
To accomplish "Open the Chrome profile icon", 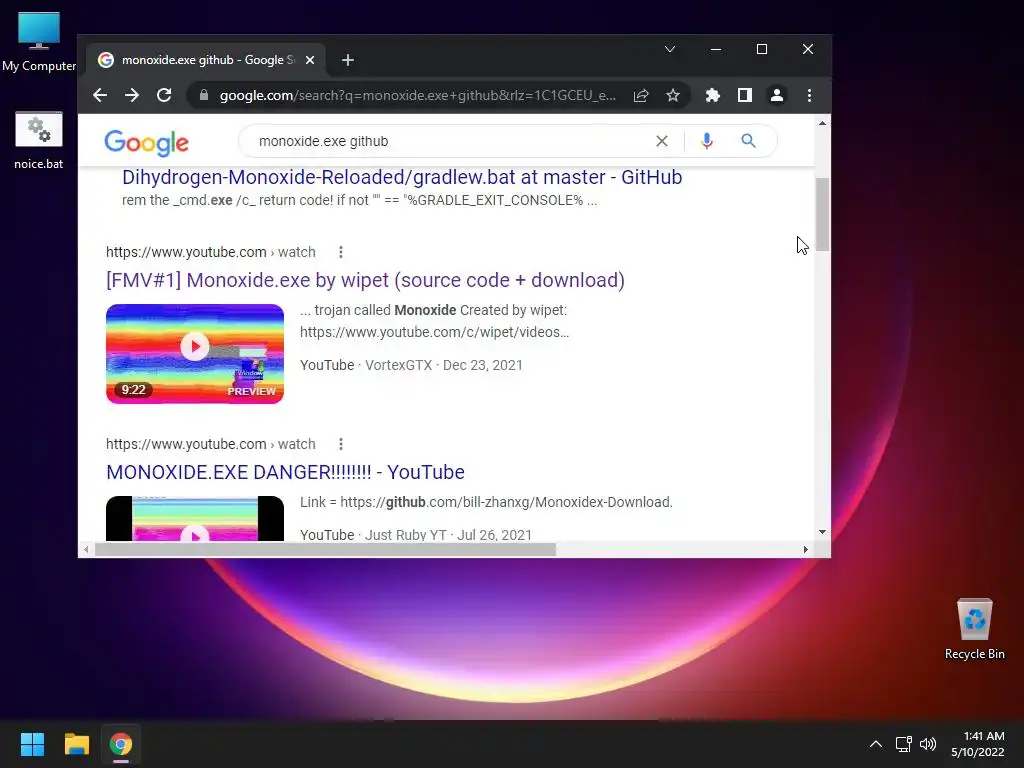I will [776, 95].
